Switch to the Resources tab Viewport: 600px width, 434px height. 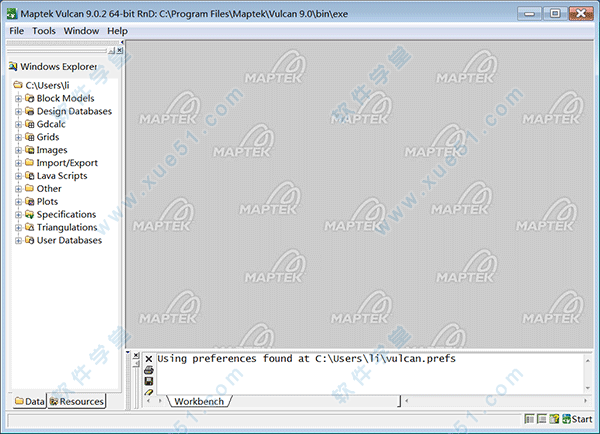pyautogui.click(x=77, y=401)
